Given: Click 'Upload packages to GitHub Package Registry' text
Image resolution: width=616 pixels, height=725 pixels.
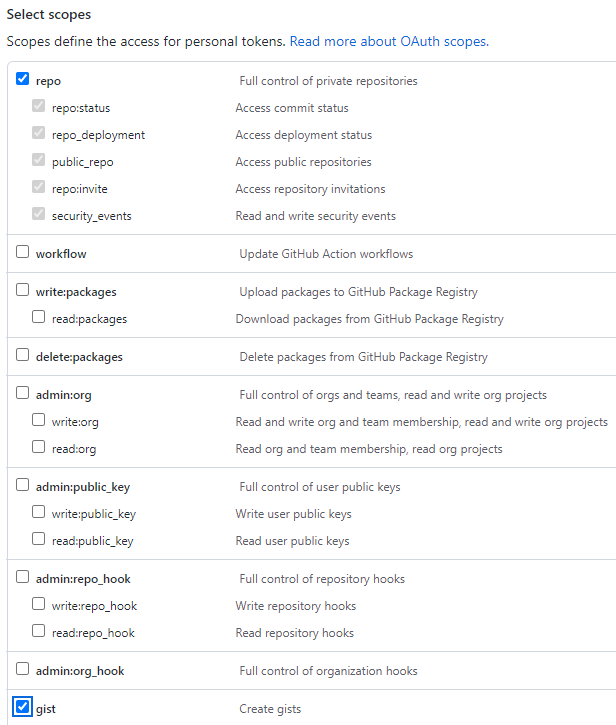Looking at the screenshot, I should click(358, 292).
